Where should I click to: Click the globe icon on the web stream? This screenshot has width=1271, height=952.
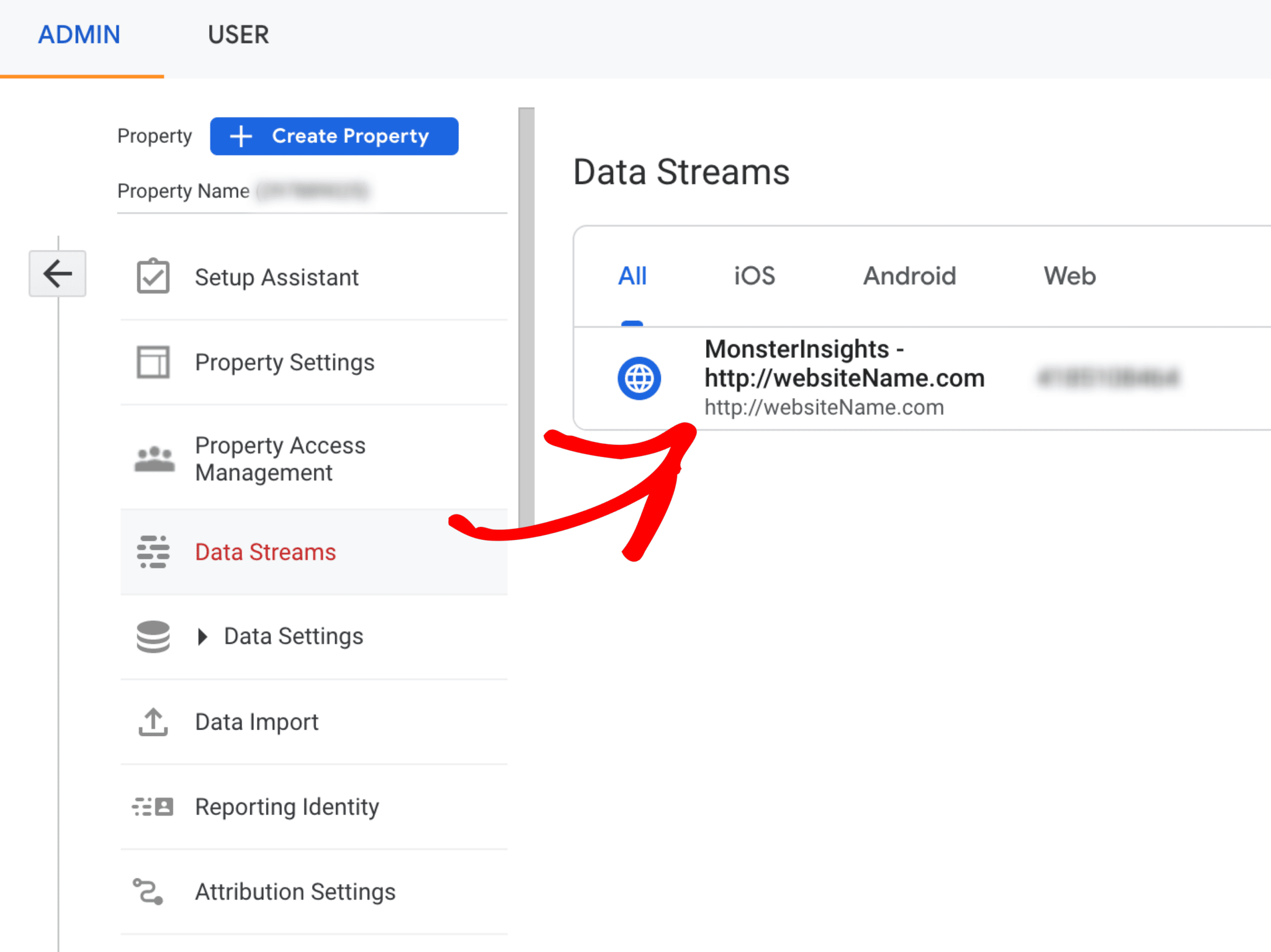pos(639,377)
